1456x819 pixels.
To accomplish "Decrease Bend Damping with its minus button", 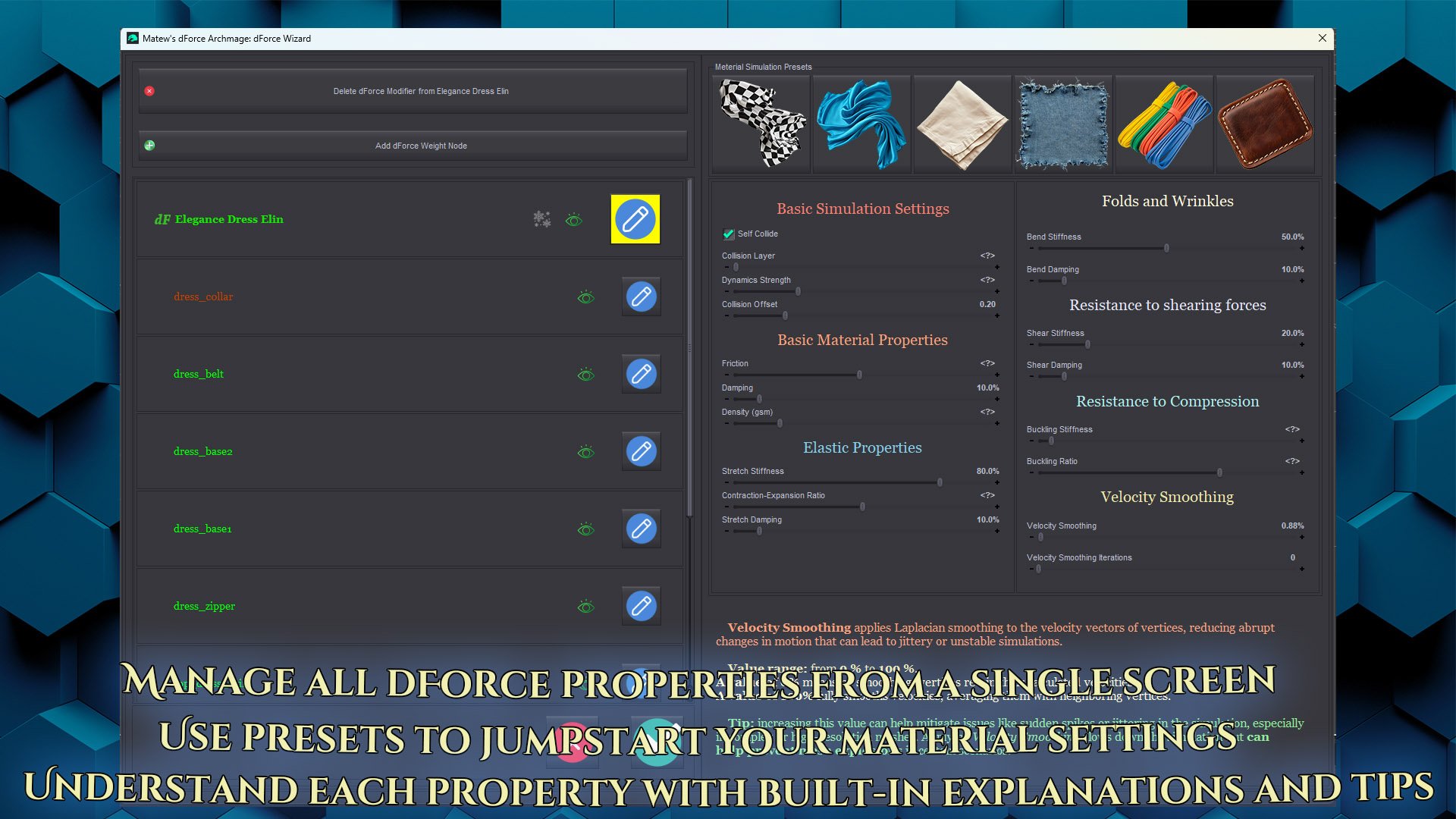I will click(x=1031, y=281).
